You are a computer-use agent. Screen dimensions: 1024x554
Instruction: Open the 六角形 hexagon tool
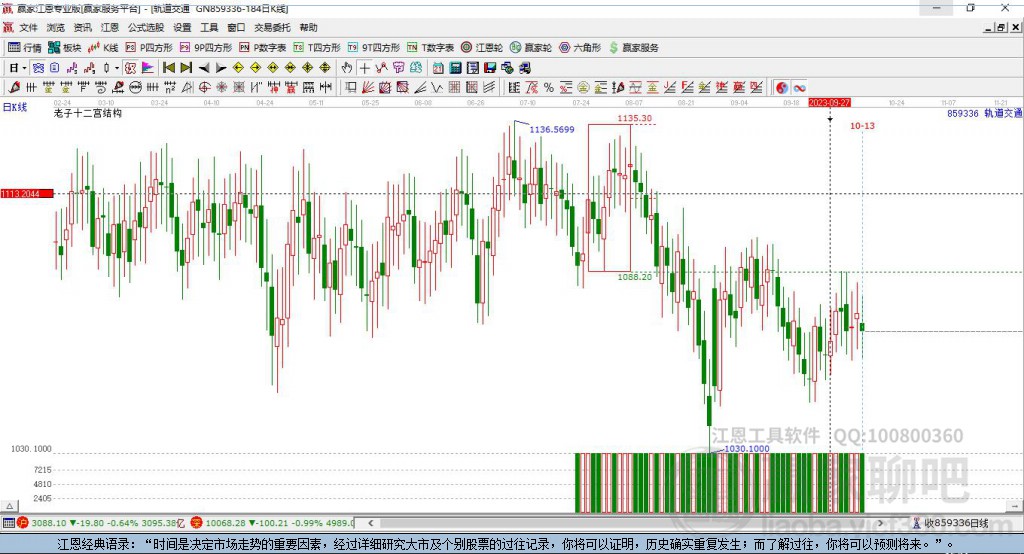pos(580,47)
